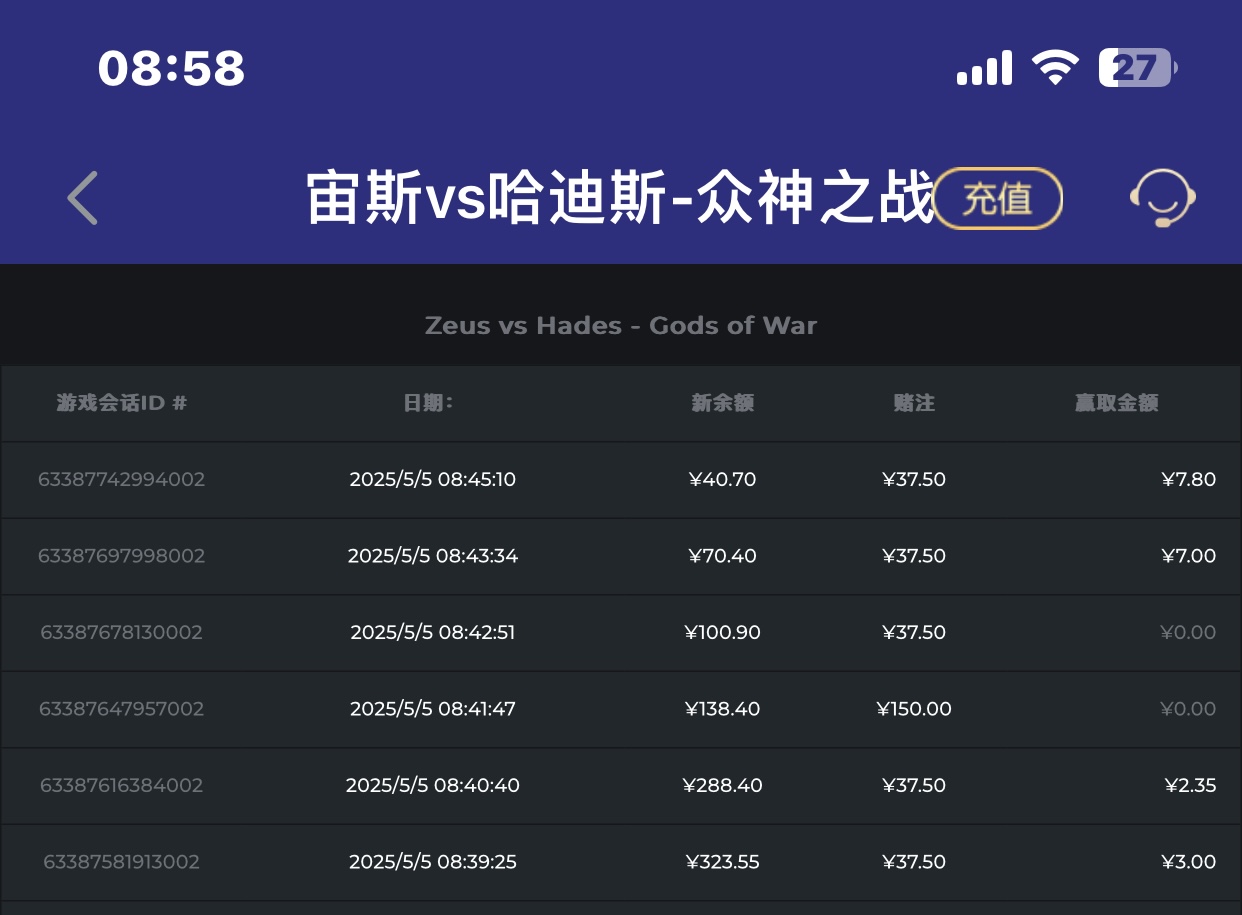This screenshot has height=915, width=1242.
Task: Open customer service headset icon
Action: point(1163,198)
